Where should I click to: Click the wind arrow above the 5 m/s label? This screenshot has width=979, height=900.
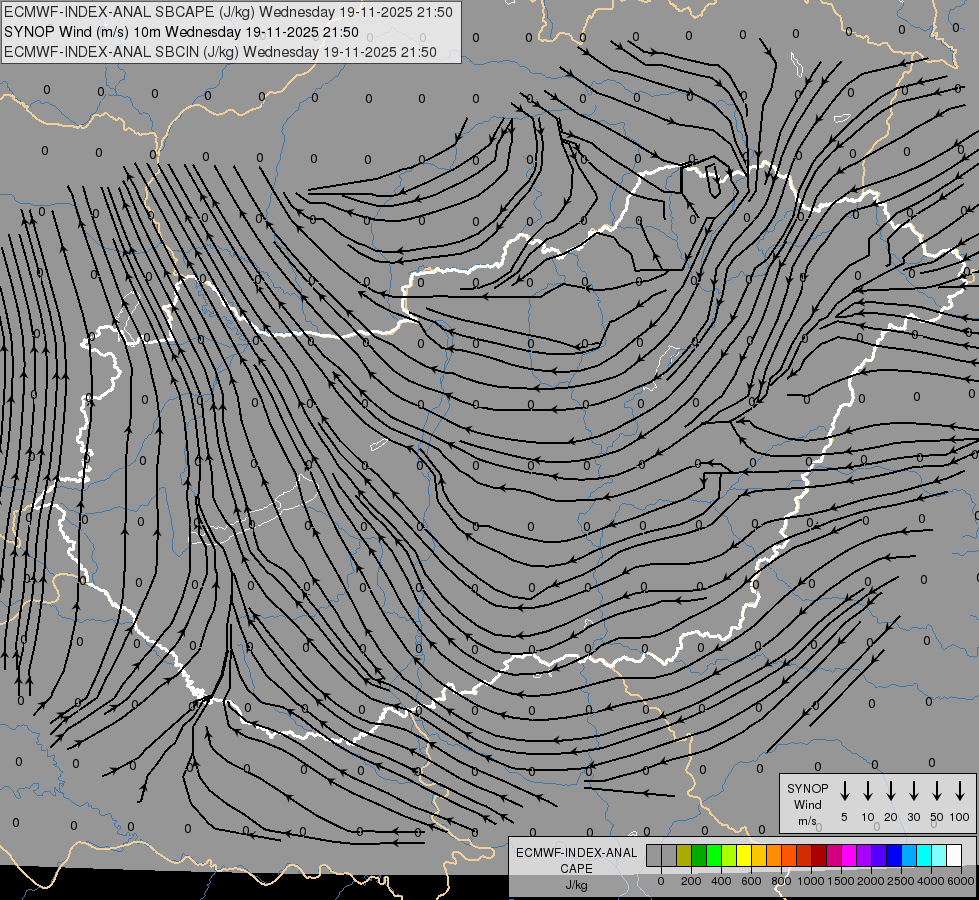(x=845, y=791)
